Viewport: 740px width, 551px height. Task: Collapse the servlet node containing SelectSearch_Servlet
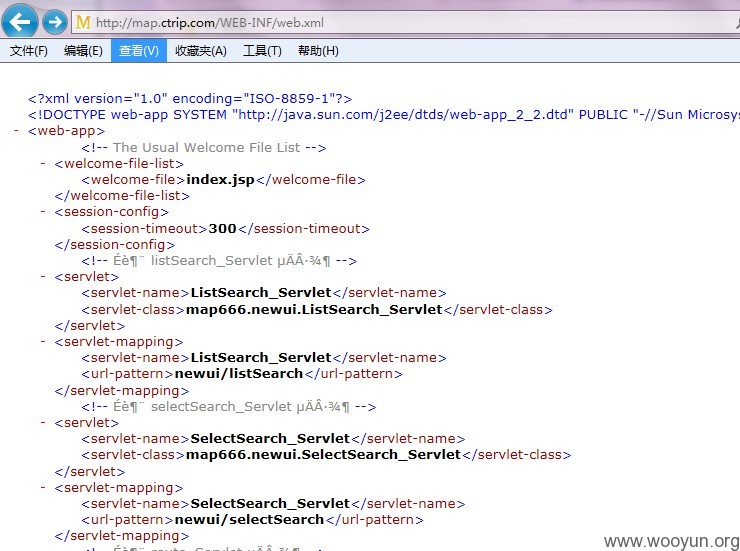click(x=43, y=423)
